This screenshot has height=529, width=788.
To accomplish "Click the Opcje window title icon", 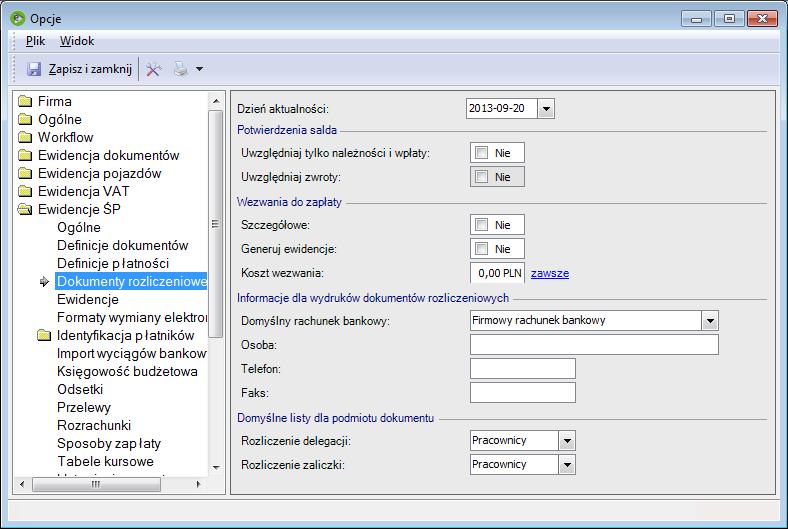I will pyautogui.click(x=18, y=19).
